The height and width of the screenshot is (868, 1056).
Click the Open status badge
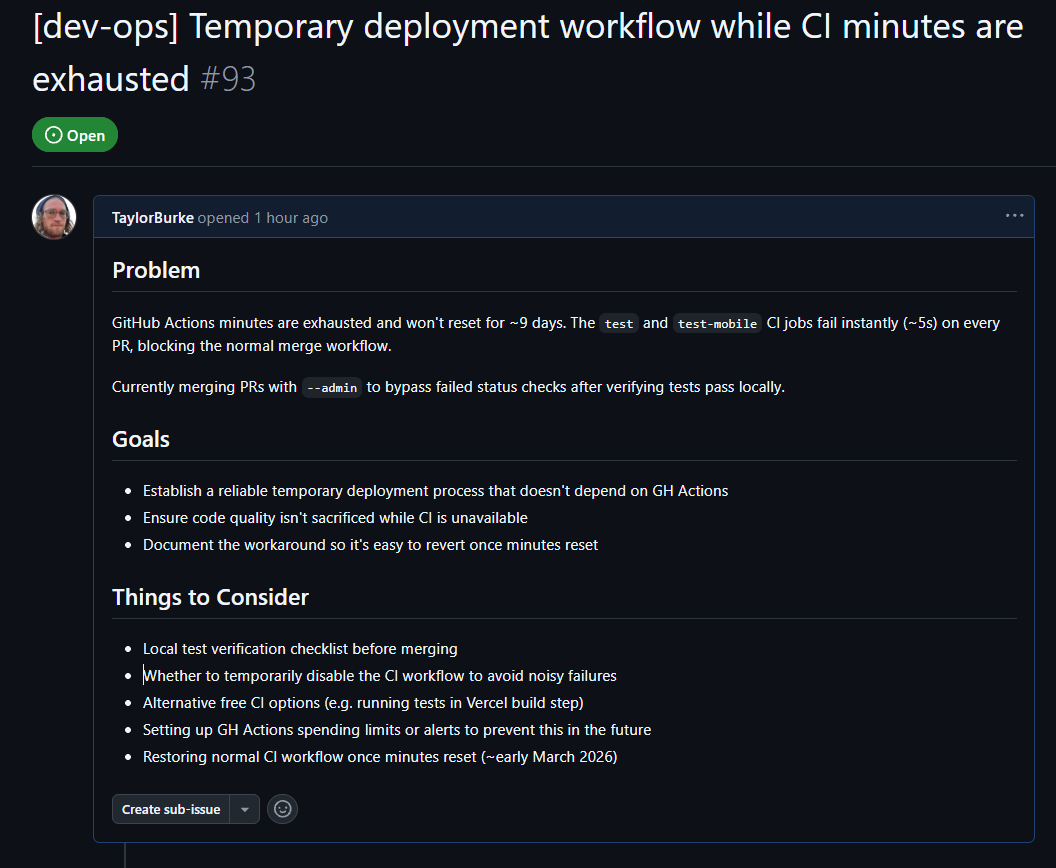click(x=74, y=134)
